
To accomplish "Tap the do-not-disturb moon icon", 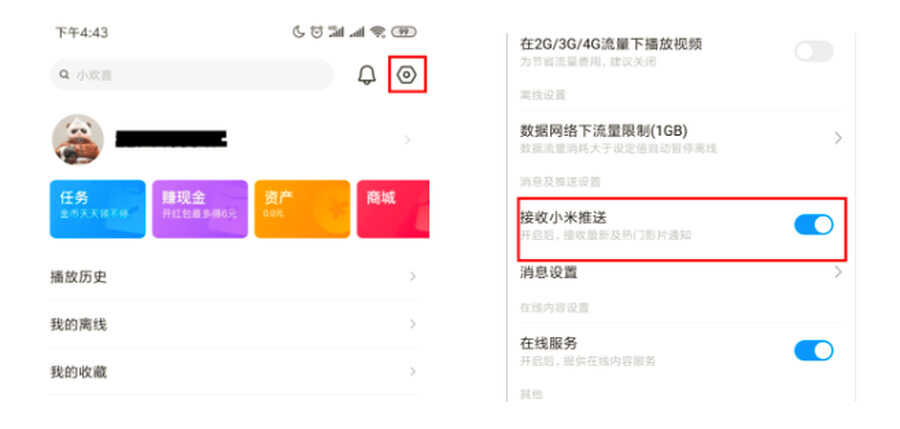I will 298,32.
